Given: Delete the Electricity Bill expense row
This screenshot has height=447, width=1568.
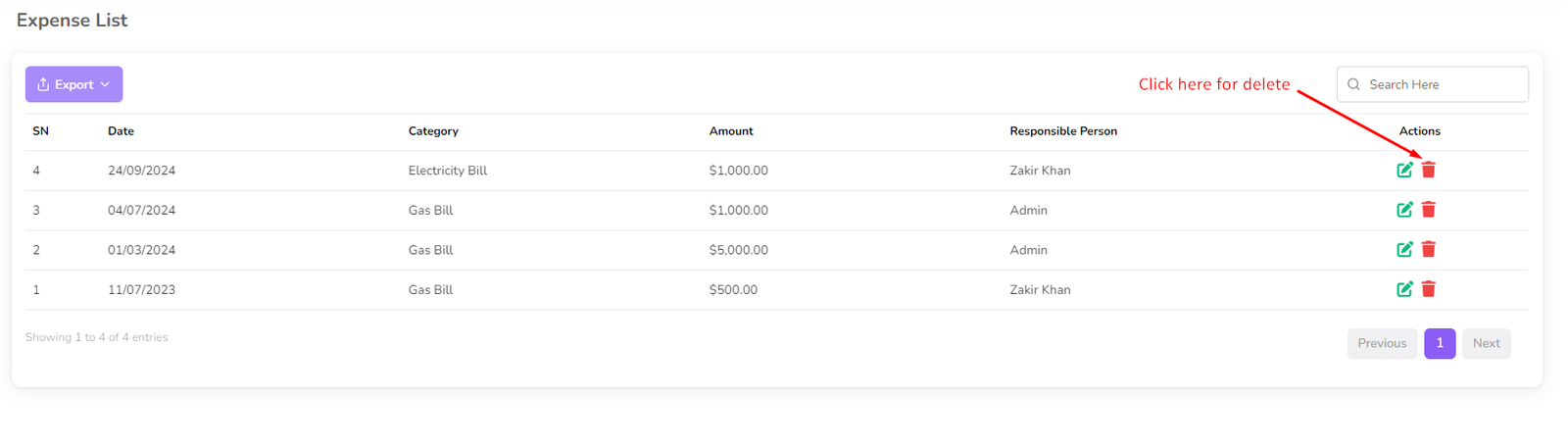Looking at the screenshot, I should click(x=1429, y=170).
